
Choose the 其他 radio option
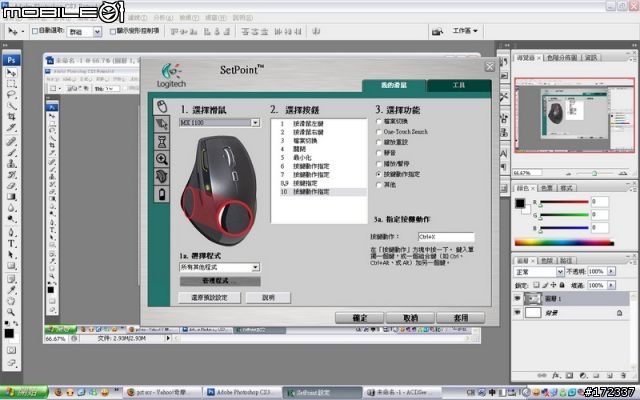(x=379, y=185)
